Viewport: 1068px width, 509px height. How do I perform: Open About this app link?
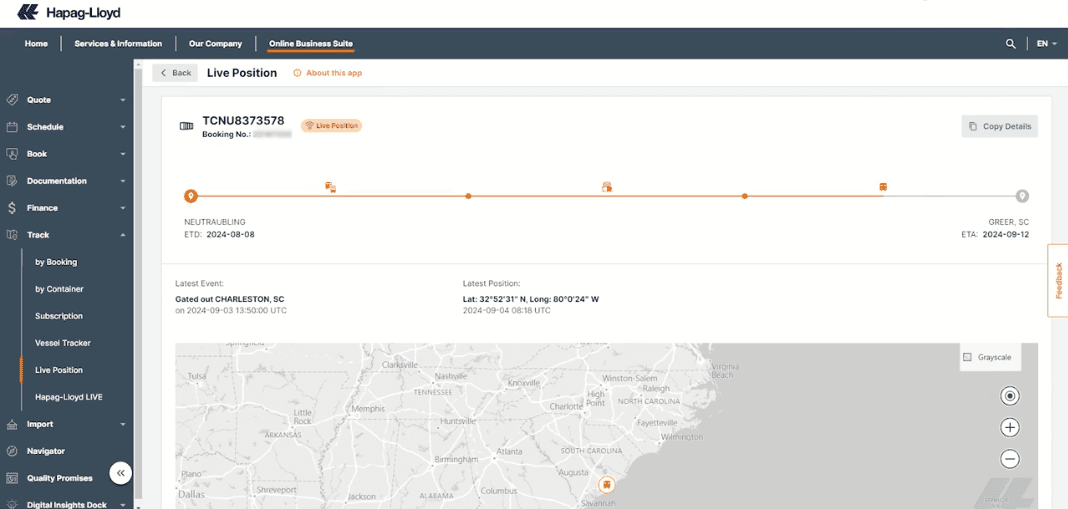(x=334, y=73)
